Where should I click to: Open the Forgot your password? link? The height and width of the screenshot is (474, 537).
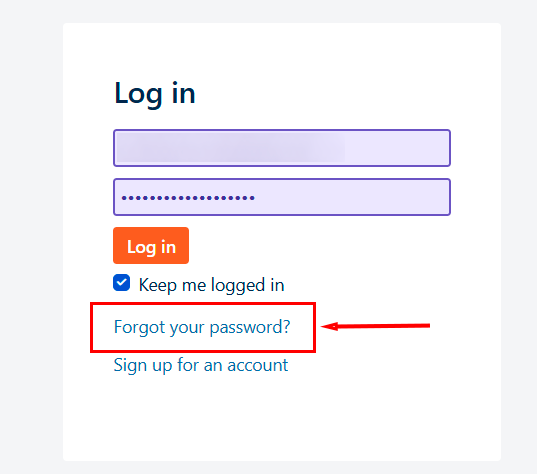[x=202, y=327]
